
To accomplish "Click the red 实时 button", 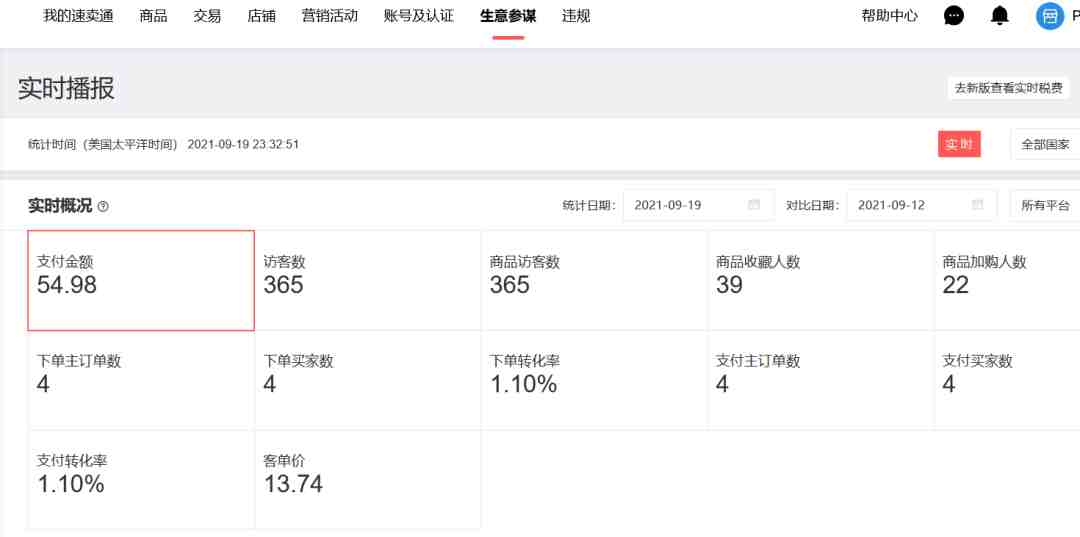I will pos(959,145).
